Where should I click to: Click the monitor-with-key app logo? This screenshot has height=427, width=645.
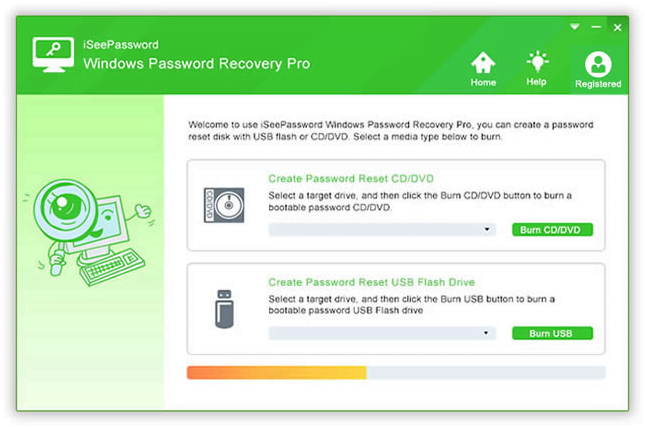[53, 54]
